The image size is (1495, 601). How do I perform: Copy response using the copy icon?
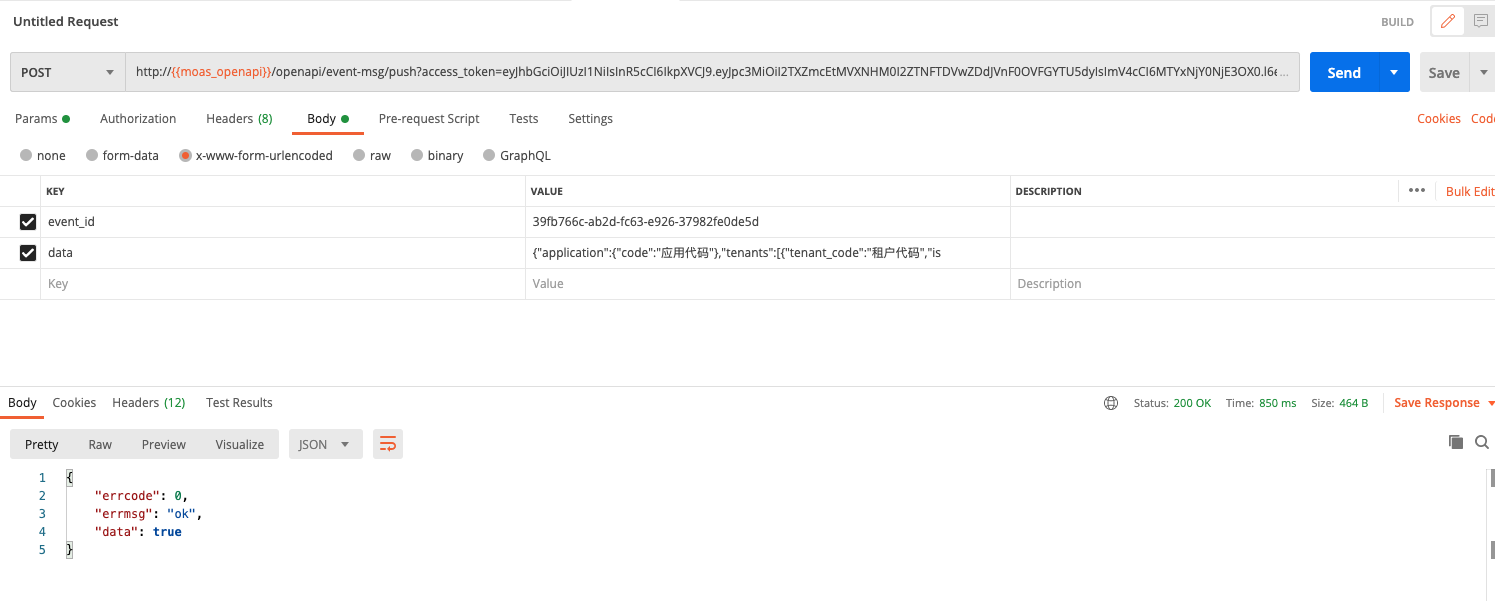1456,442
